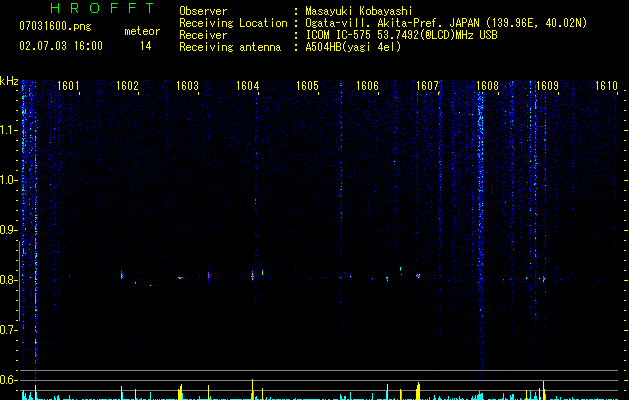Click the 0.8 kHz axis label
Viewport: 629px width, 400px height.
9,280
